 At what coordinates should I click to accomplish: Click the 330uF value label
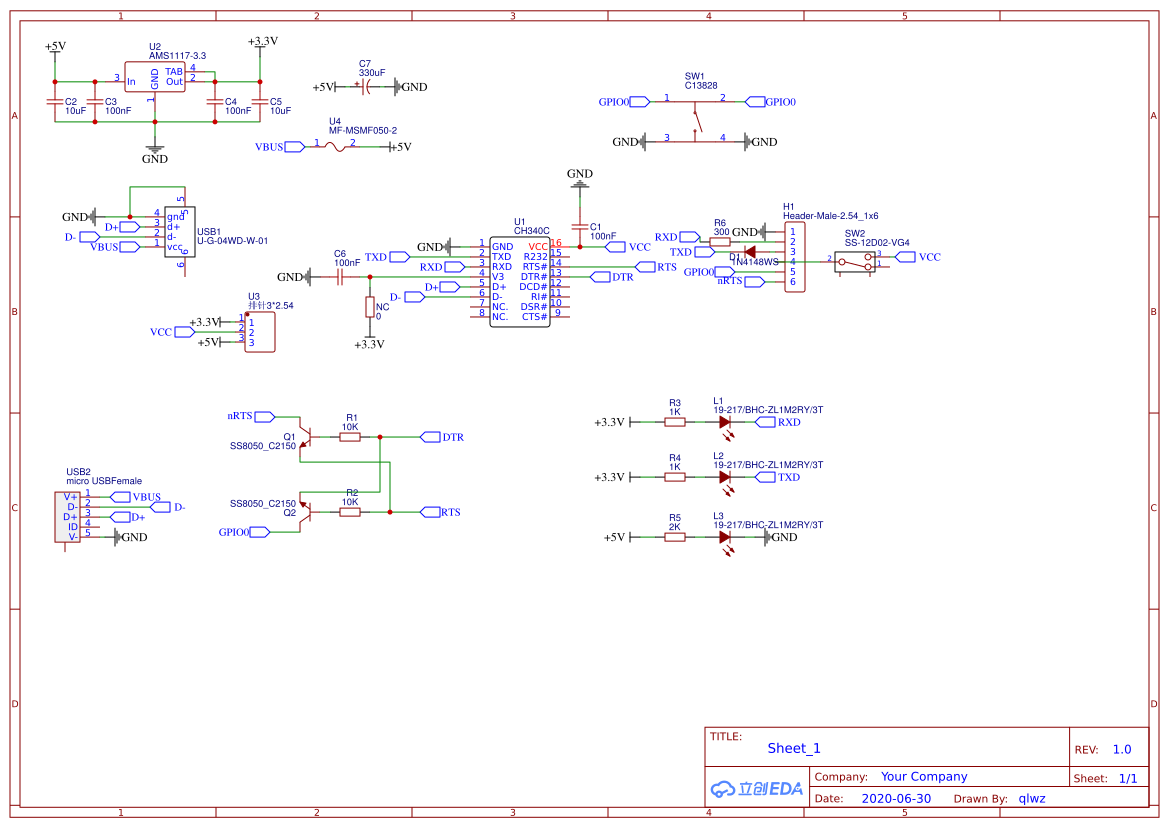(x=372, y=73)
